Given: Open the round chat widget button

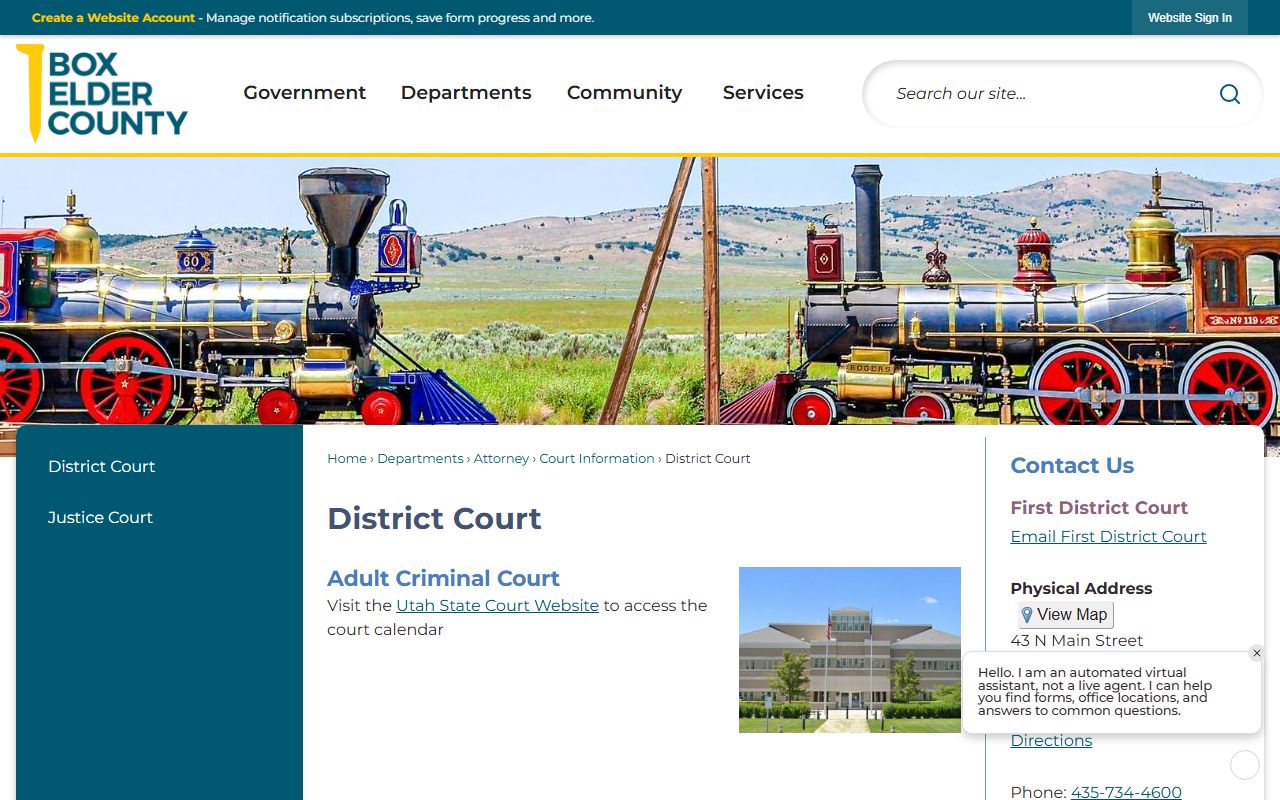Looking at the screenshot, I should (1245, 765).
